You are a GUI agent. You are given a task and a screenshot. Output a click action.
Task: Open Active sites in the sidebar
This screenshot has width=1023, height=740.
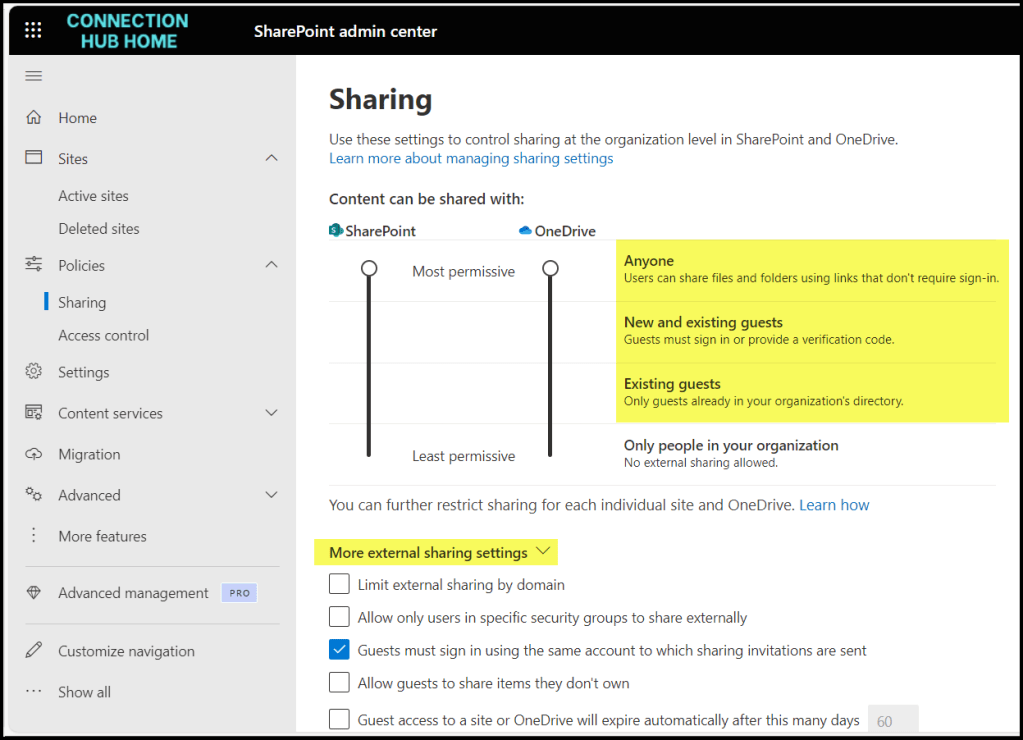(x=93, y=196)
